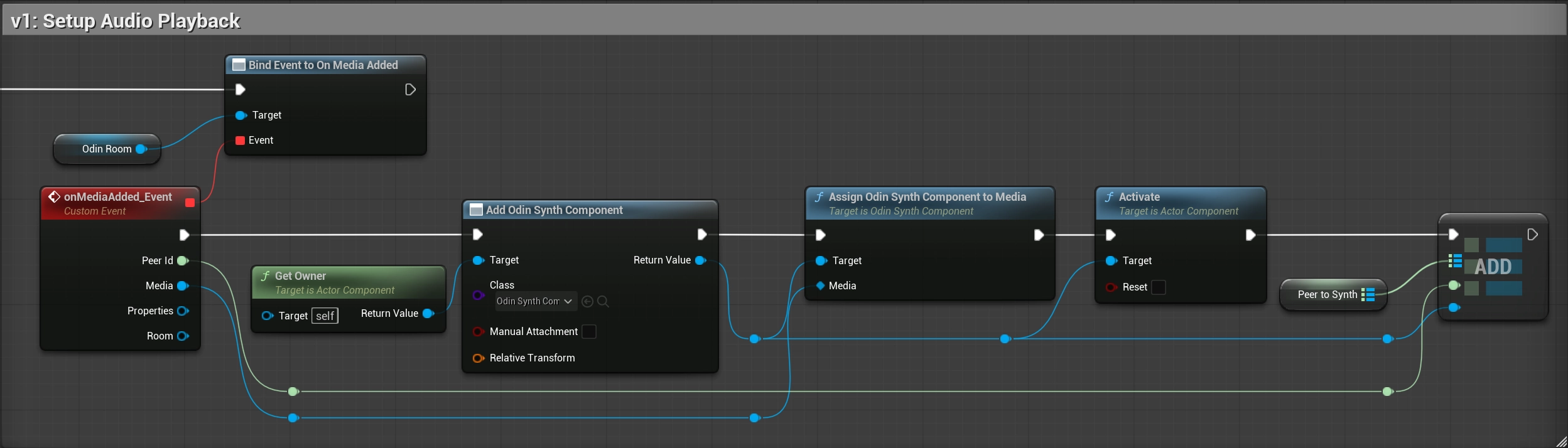Click Peer to Synth map output pin
Screen dimensions: 1568x448
(1368, 295)
